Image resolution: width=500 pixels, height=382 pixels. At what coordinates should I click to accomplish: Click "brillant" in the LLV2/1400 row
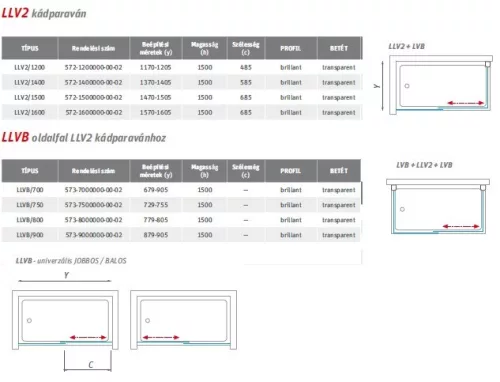(x=291, y=82)
